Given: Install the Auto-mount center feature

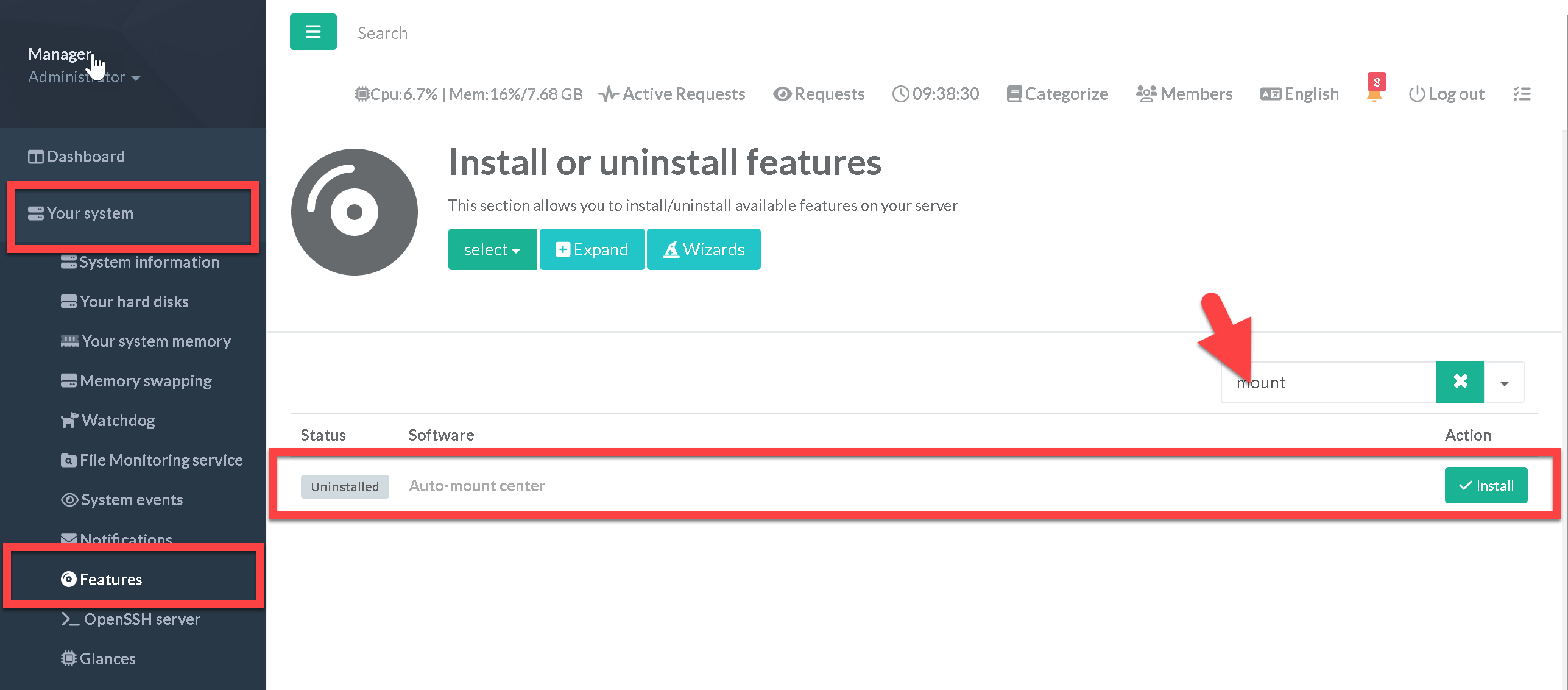Looking at the screenshot, I should point(1485,485).
